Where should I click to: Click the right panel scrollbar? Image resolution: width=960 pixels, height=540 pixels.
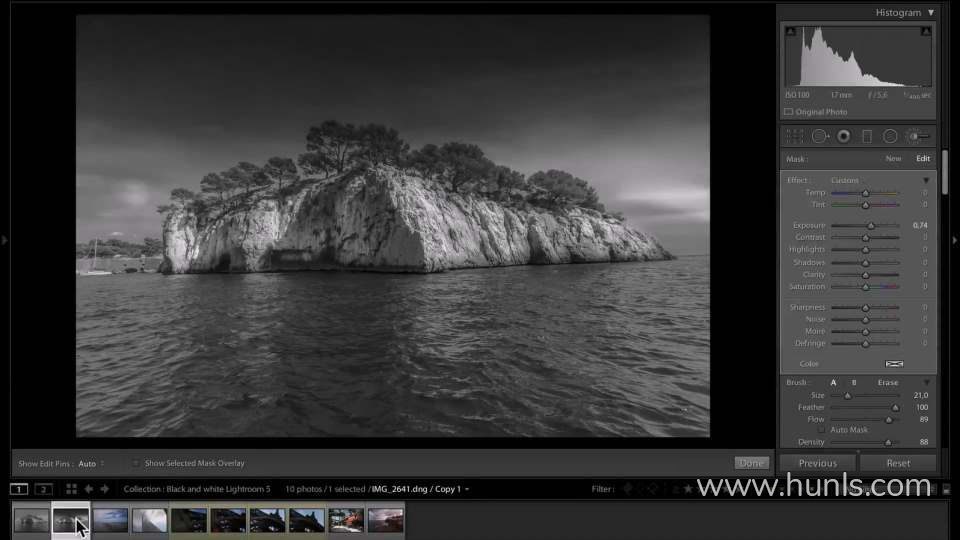(x=945, y=173)
